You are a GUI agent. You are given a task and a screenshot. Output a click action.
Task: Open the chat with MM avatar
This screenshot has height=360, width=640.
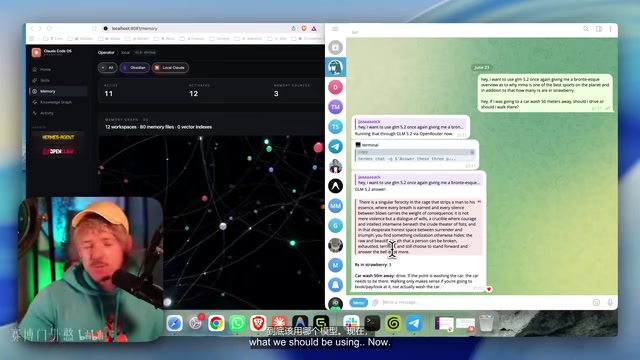[x=336, y=206]
